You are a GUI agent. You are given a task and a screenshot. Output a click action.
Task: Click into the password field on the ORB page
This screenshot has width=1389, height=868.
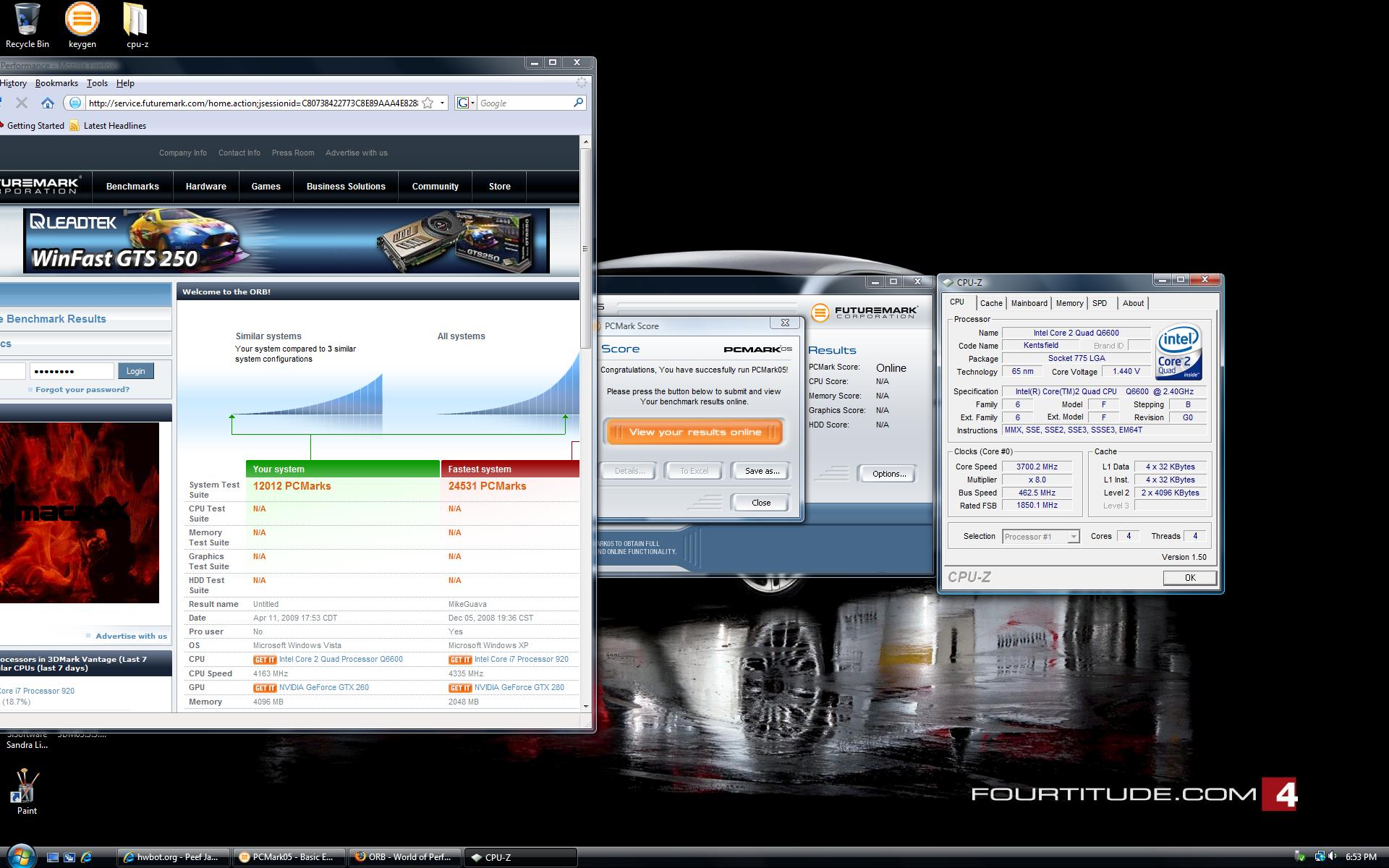pos(72,371)
